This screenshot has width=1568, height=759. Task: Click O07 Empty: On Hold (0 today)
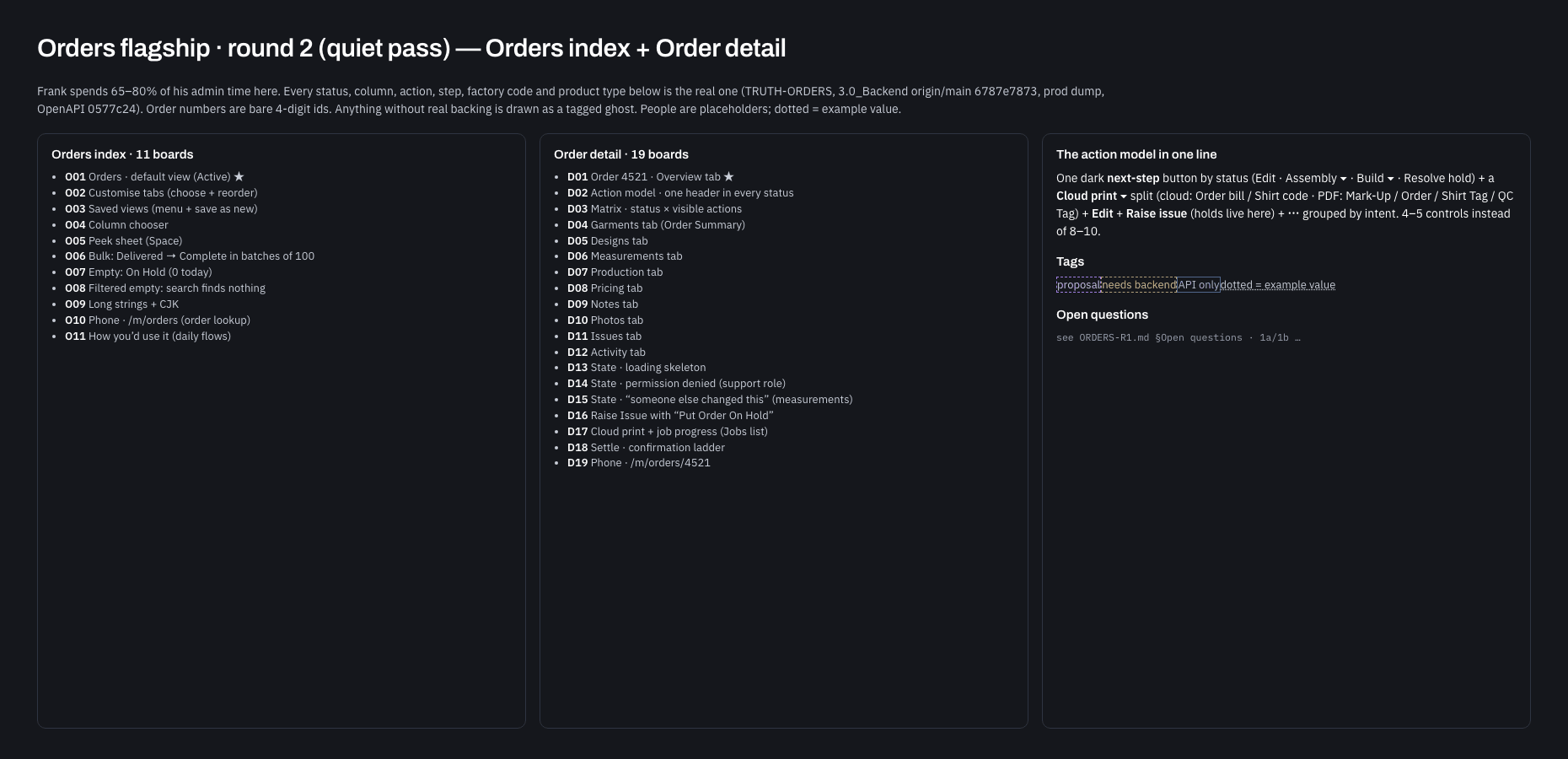138,272
